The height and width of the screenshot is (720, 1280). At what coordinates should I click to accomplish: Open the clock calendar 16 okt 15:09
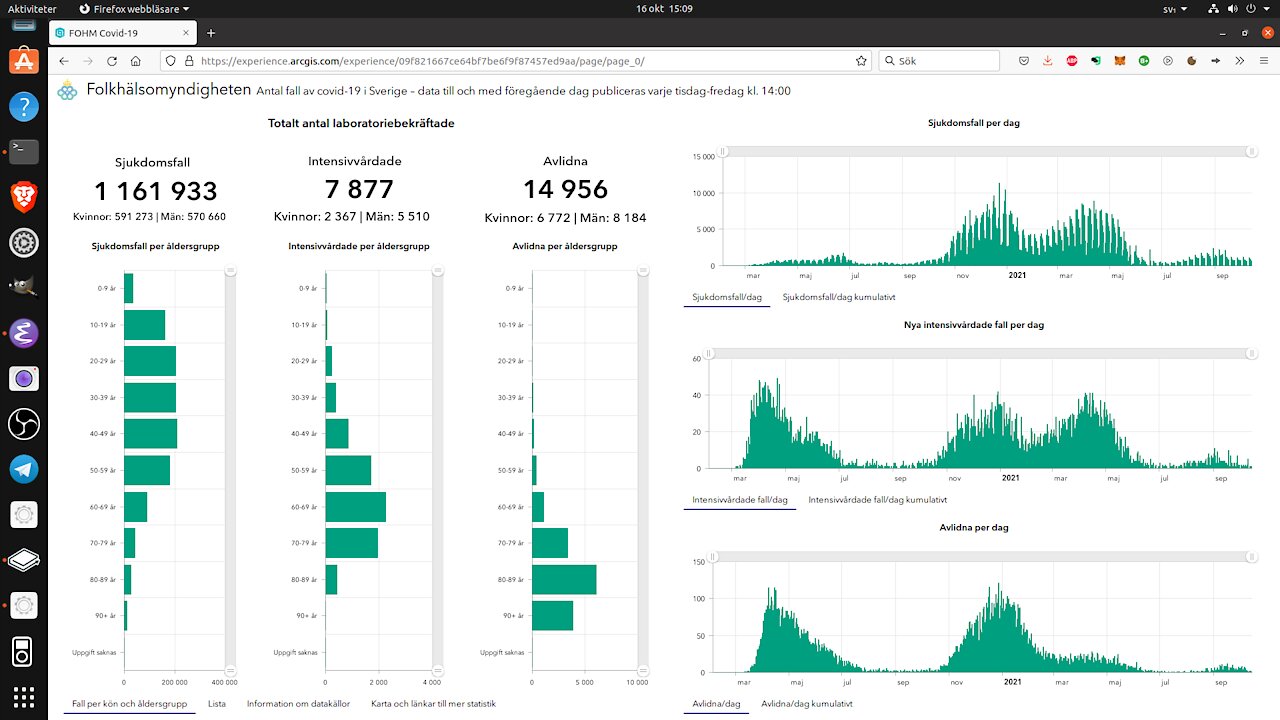(x=664, y=8)
